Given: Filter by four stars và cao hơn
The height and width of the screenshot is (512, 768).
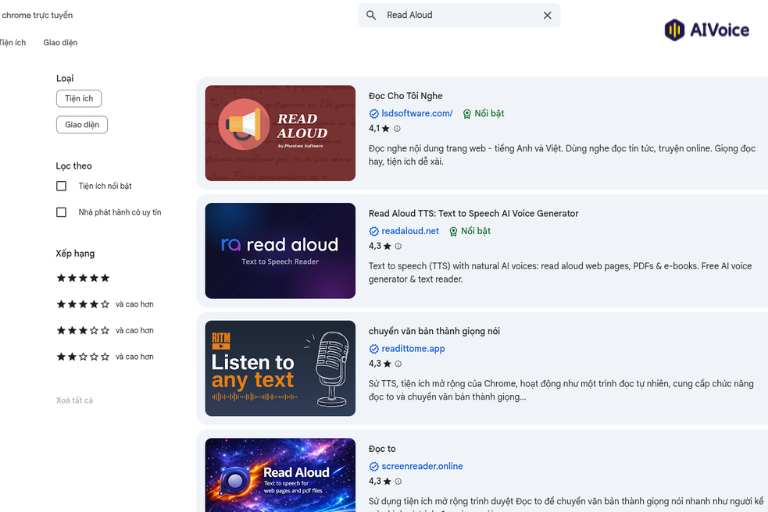Looking at the screenshot, I should coord(105,304).
